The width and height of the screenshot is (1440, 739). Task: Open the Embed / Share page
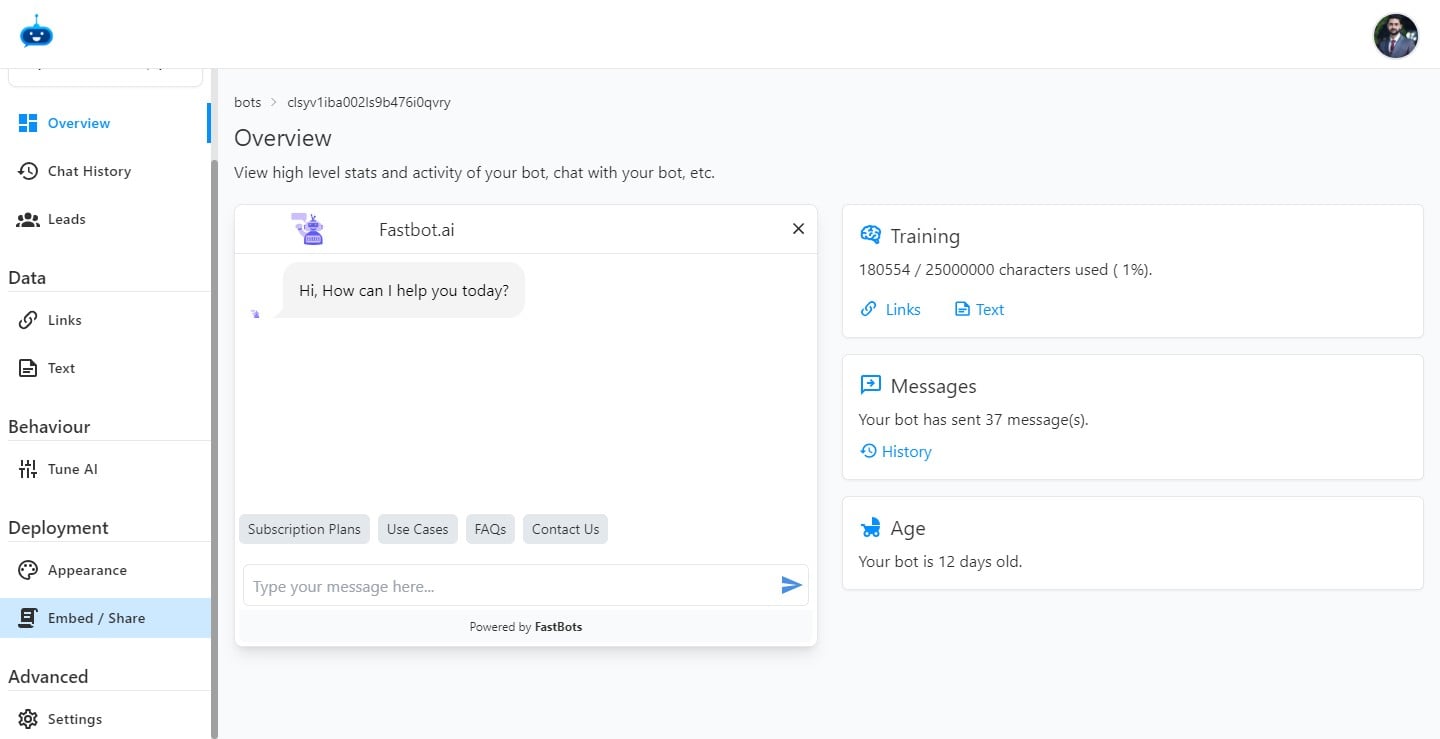pyautogui.click(x=96, y=618)
